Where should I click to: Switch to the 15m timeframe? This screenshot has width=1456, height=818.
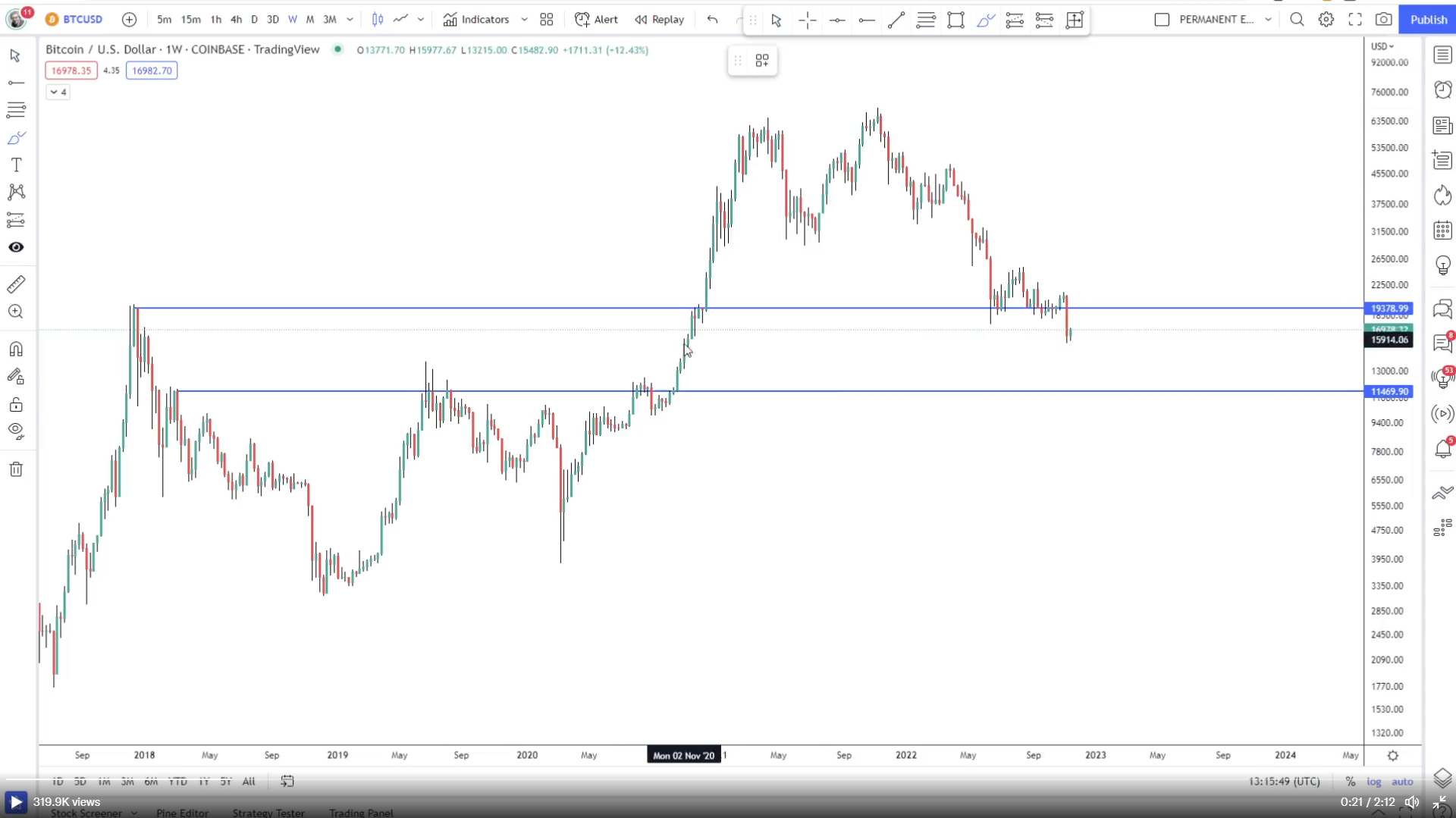click(x=191, y=20)
